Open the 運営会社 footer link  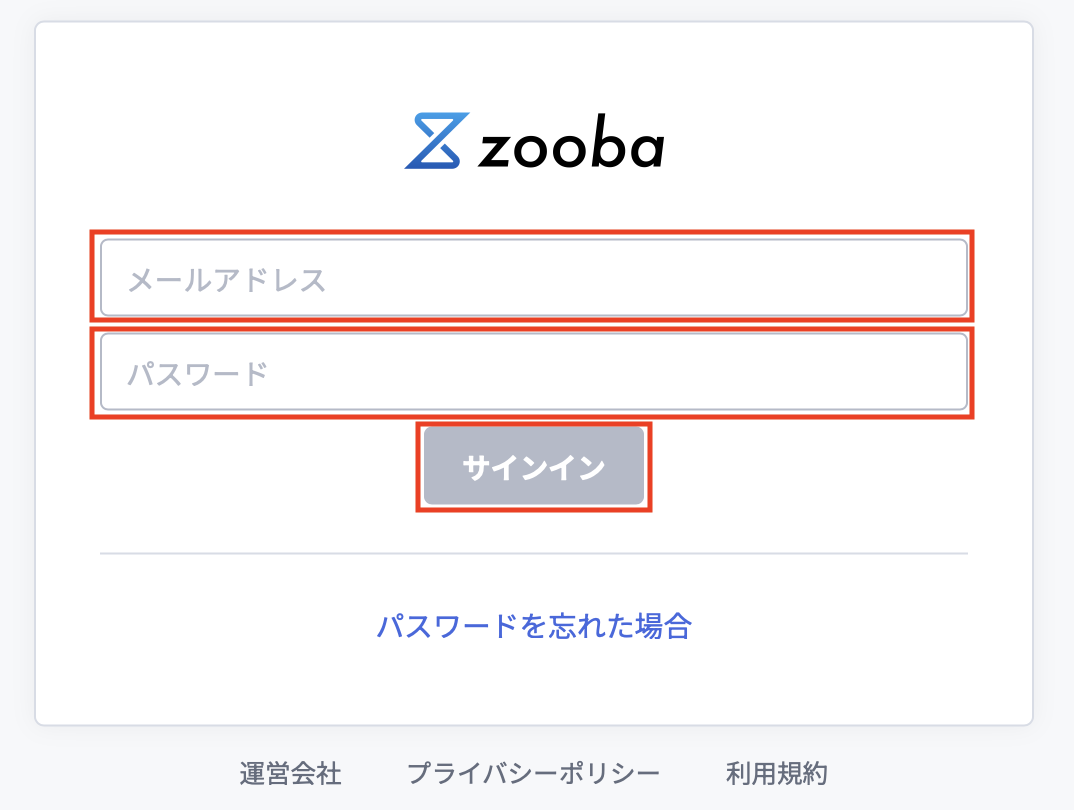coord(291,773)
